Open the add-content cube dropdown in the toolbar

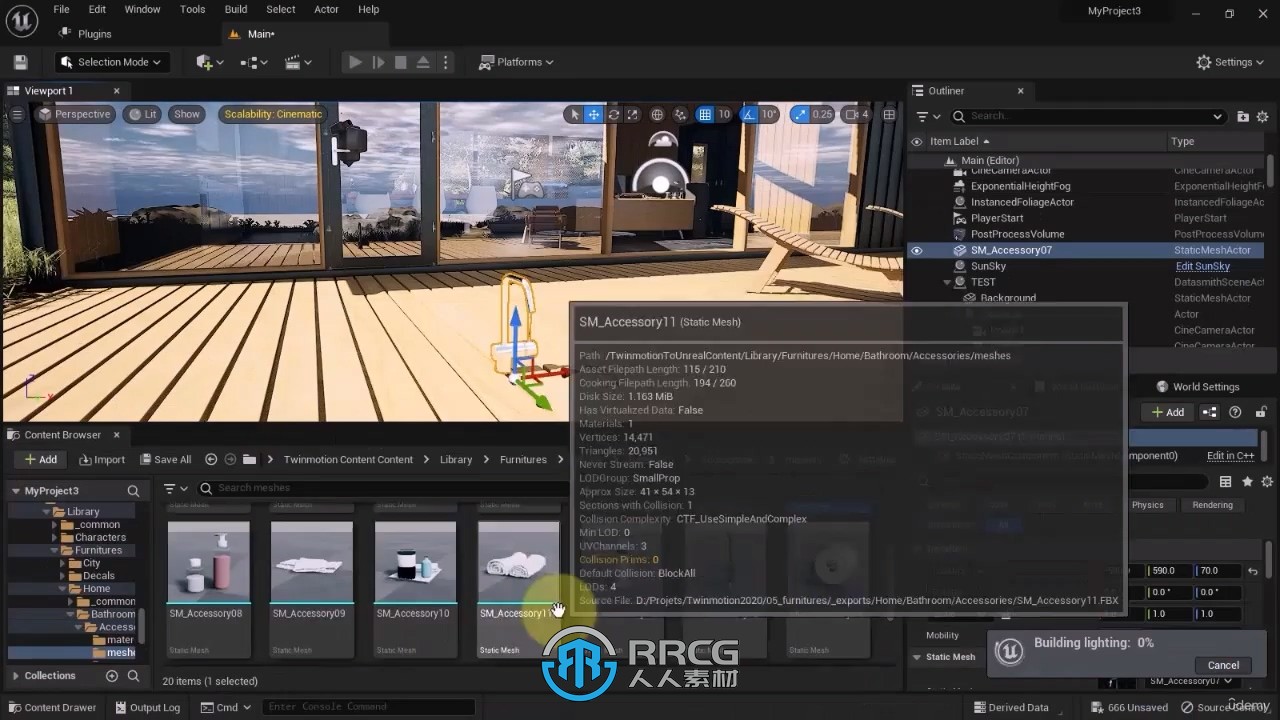coord(209,62)
